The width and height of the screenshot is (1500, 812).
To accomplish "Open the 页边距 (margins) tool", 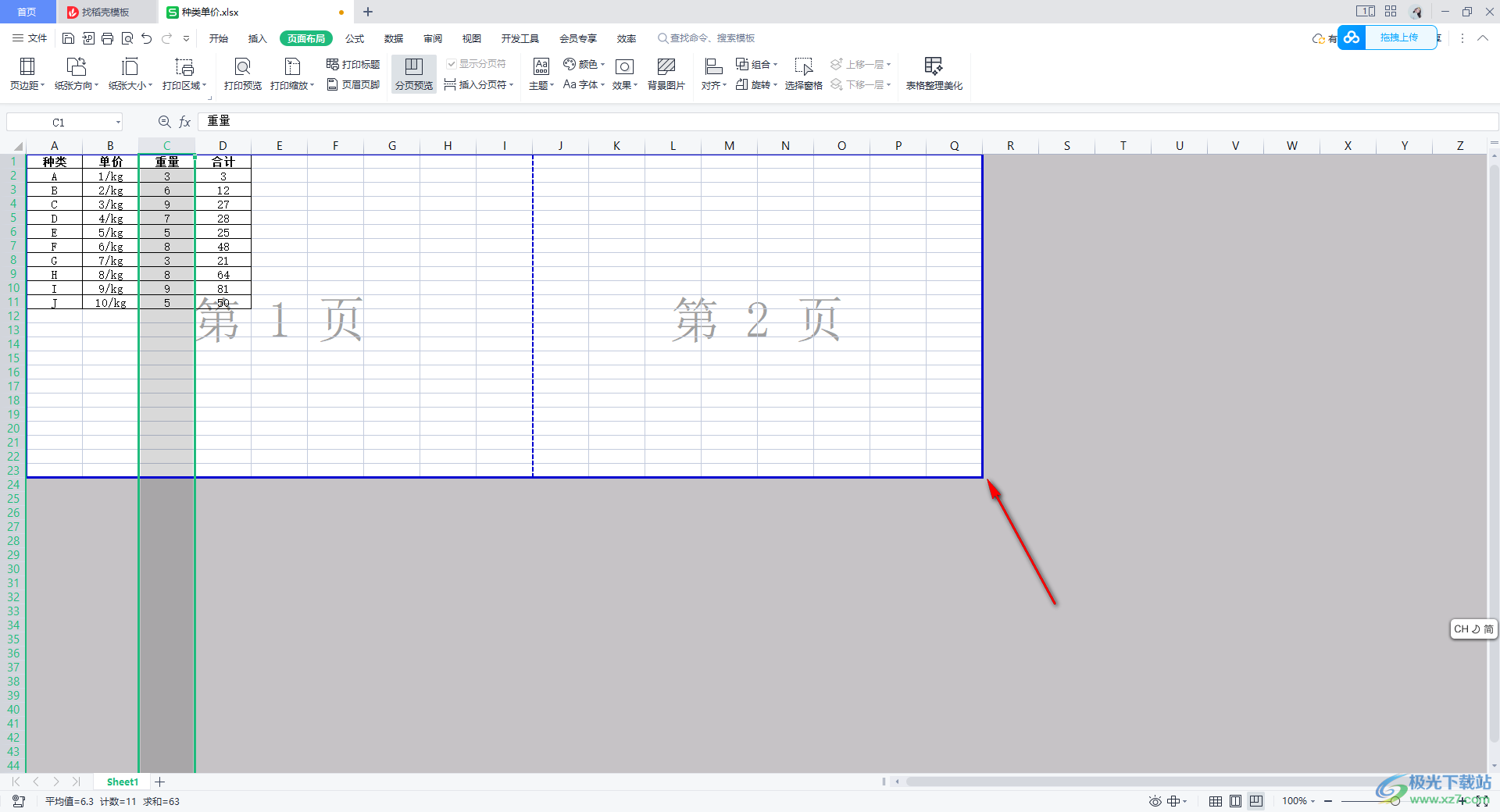I will [x=27, y=74].
